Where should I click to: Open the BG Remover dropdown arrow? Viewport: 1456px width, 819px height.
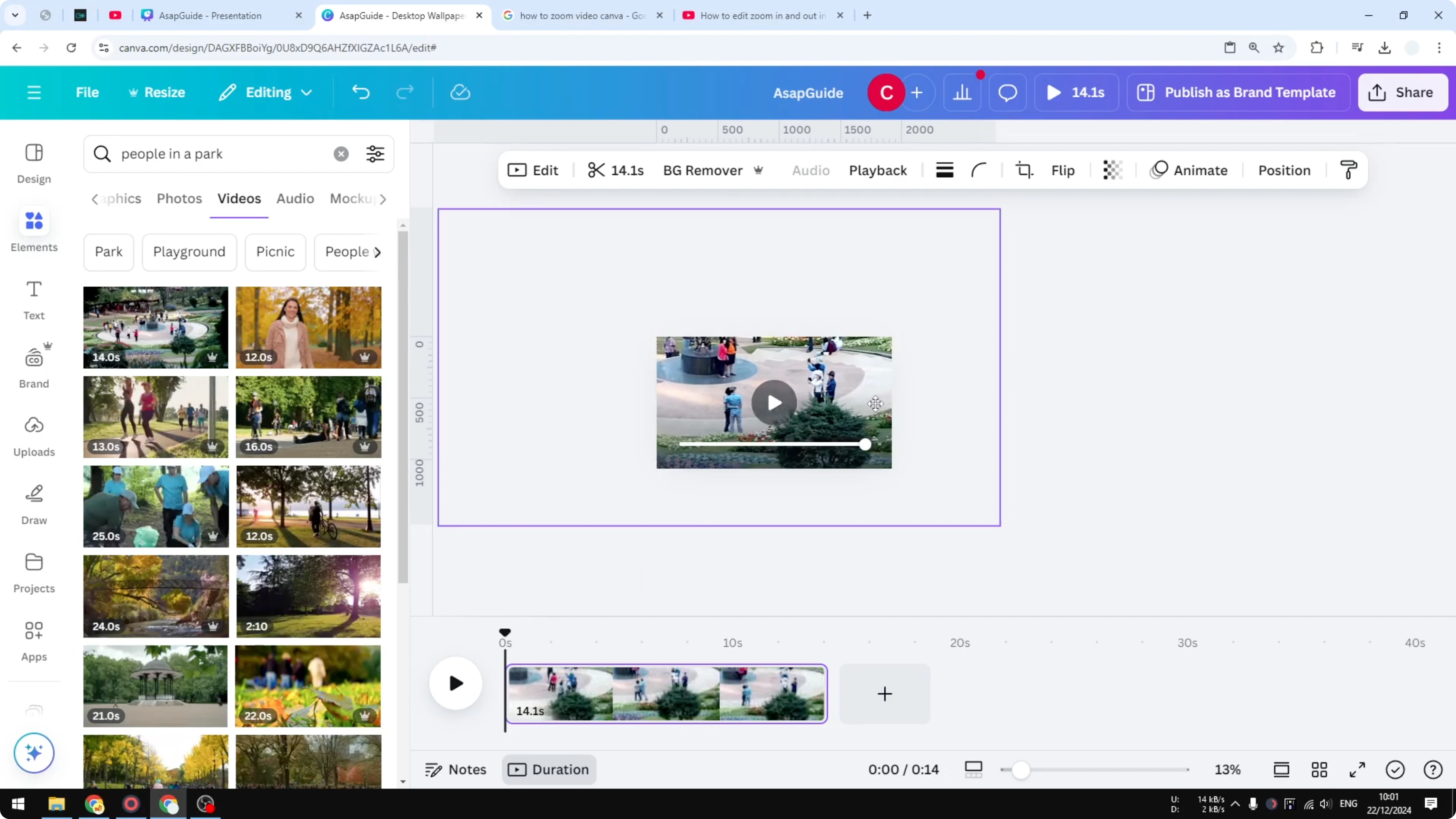(758, 170)
